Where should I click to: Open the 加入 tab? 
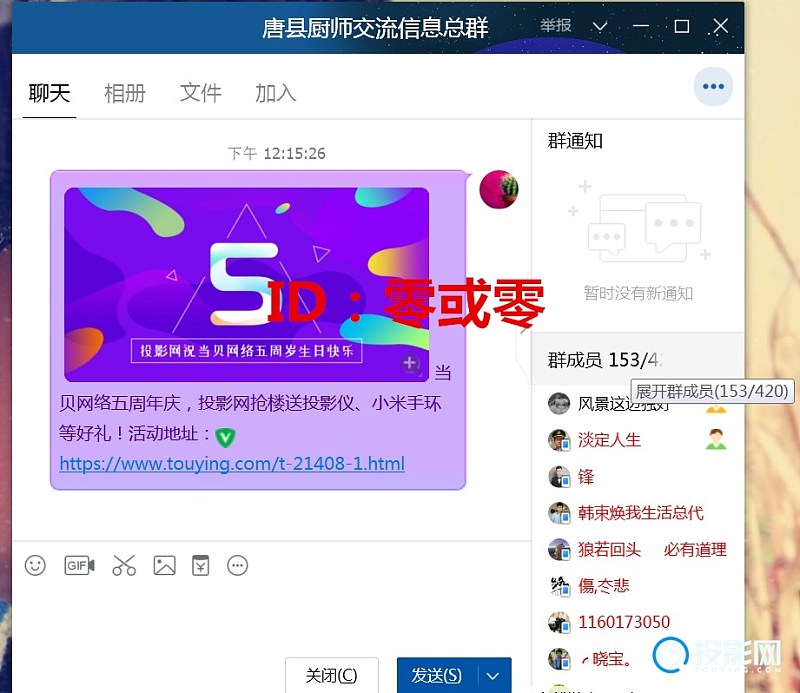click(x=276, y=93)
